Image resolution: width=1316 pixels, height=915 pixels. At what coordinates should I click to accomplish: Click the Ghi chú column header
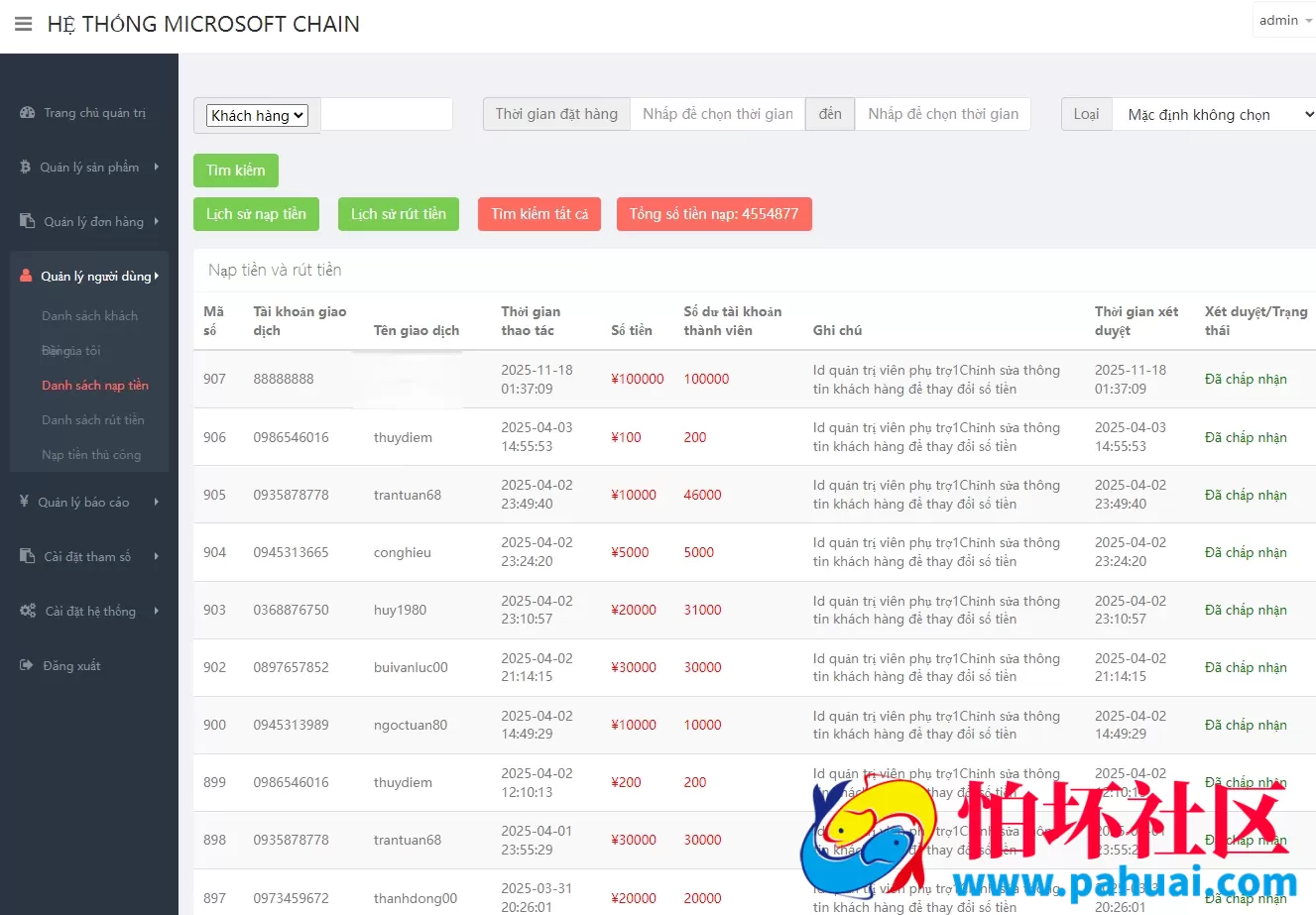838,331
